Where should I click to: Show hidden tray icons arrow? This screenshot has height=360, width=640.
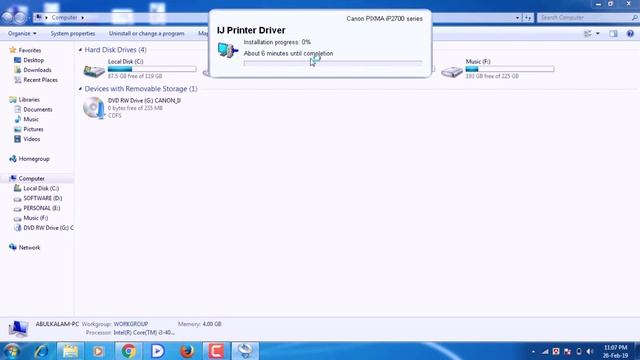pos(533,351)
